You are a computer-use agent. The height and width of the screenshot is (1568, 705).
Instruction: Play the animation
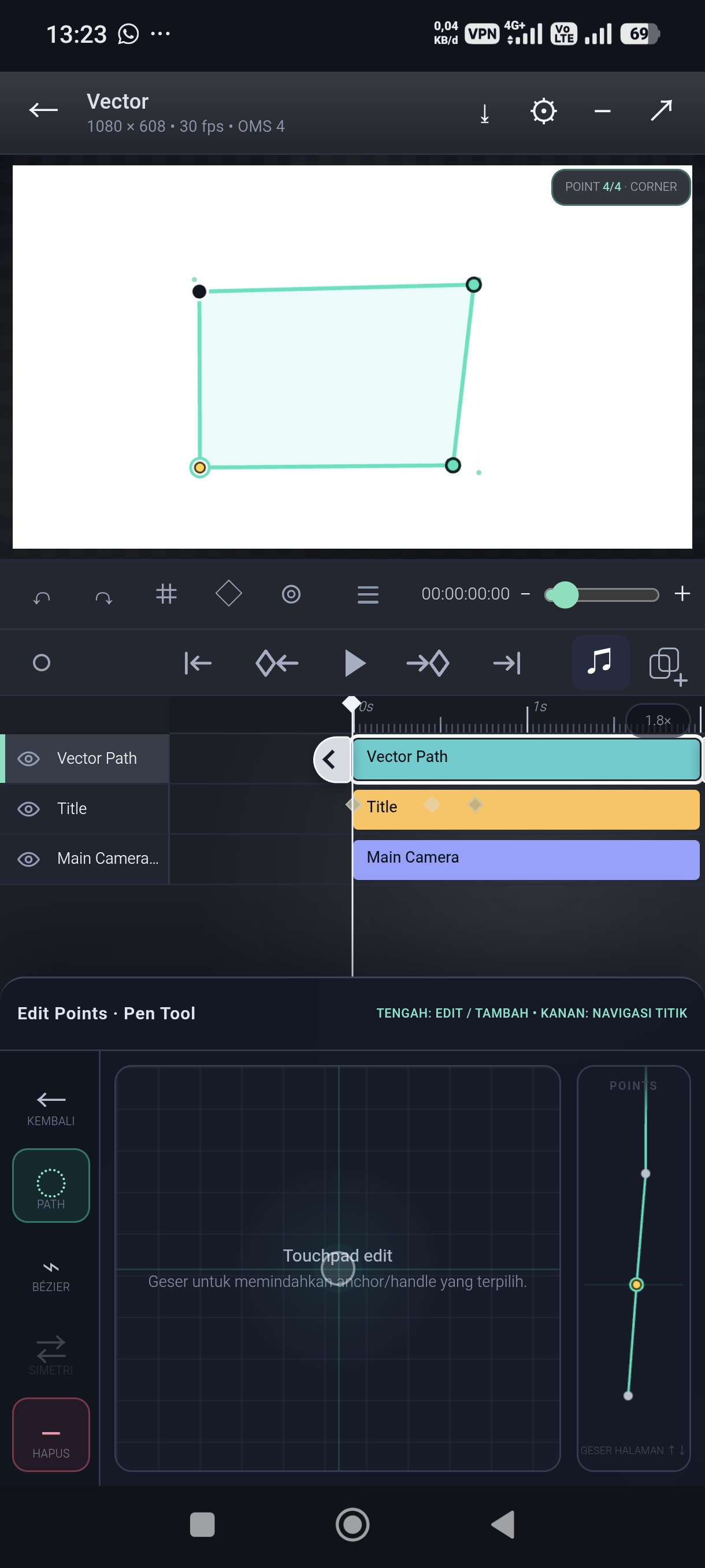[355, 663]
